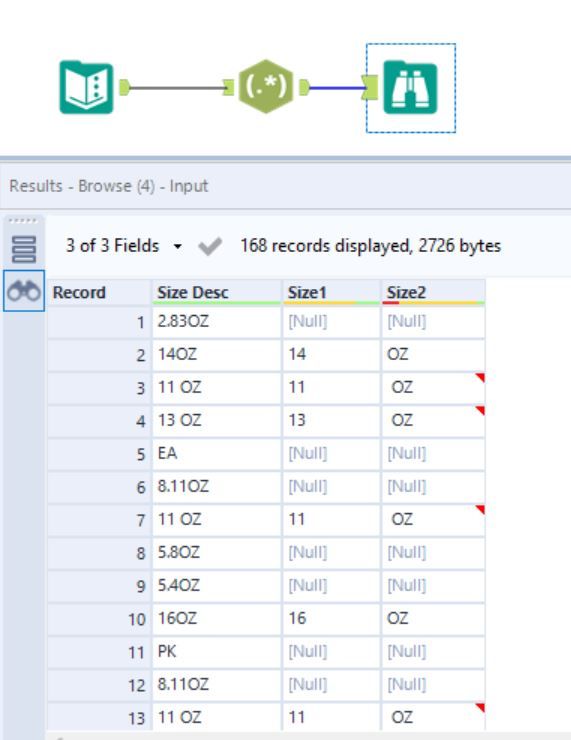Click the grey checkmark apply icon
The width and height of the screenshot is (571, 740).
[210, 246]
